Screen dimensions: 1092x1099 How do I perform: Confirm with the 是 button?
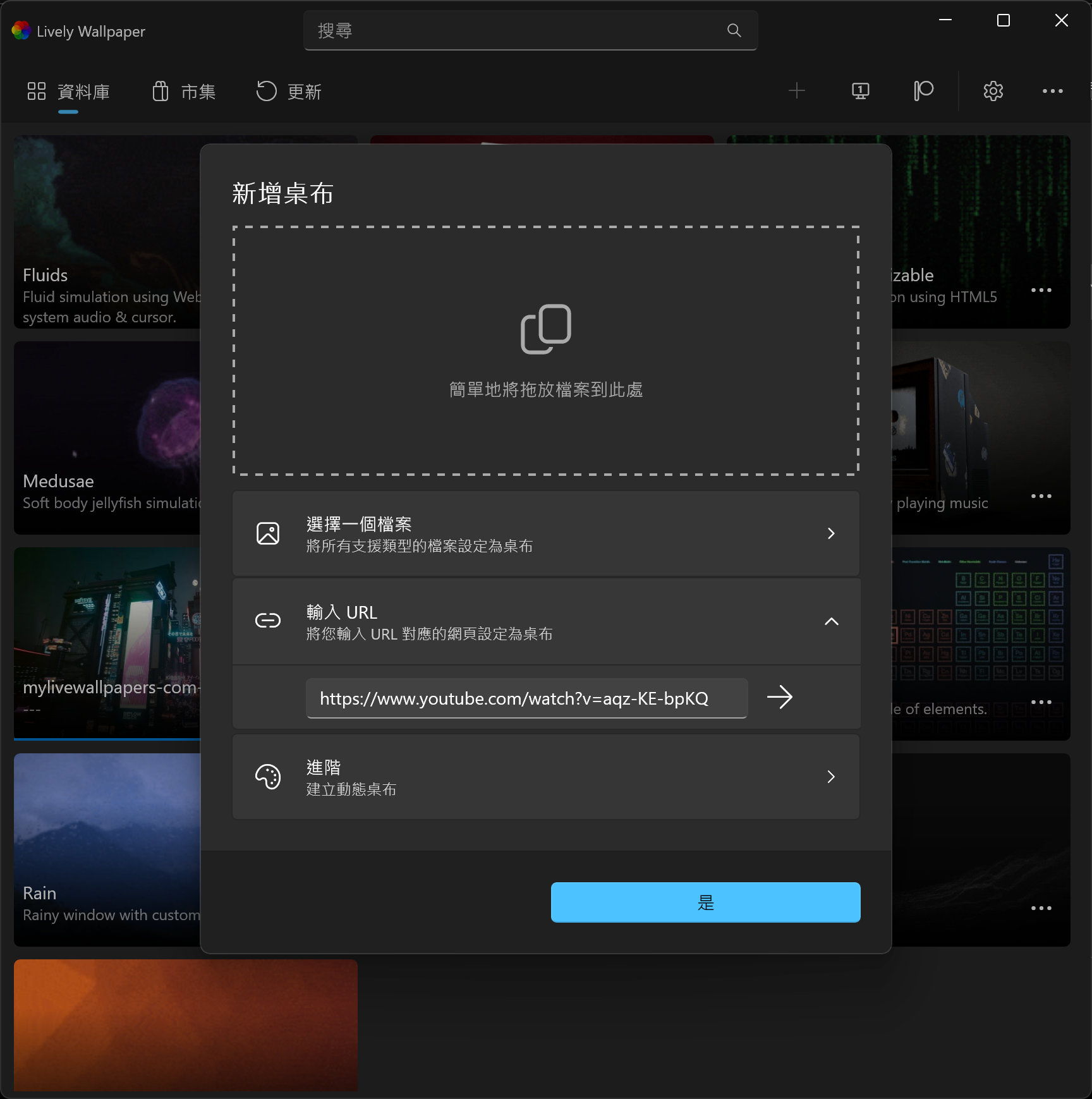click(705, 902)
